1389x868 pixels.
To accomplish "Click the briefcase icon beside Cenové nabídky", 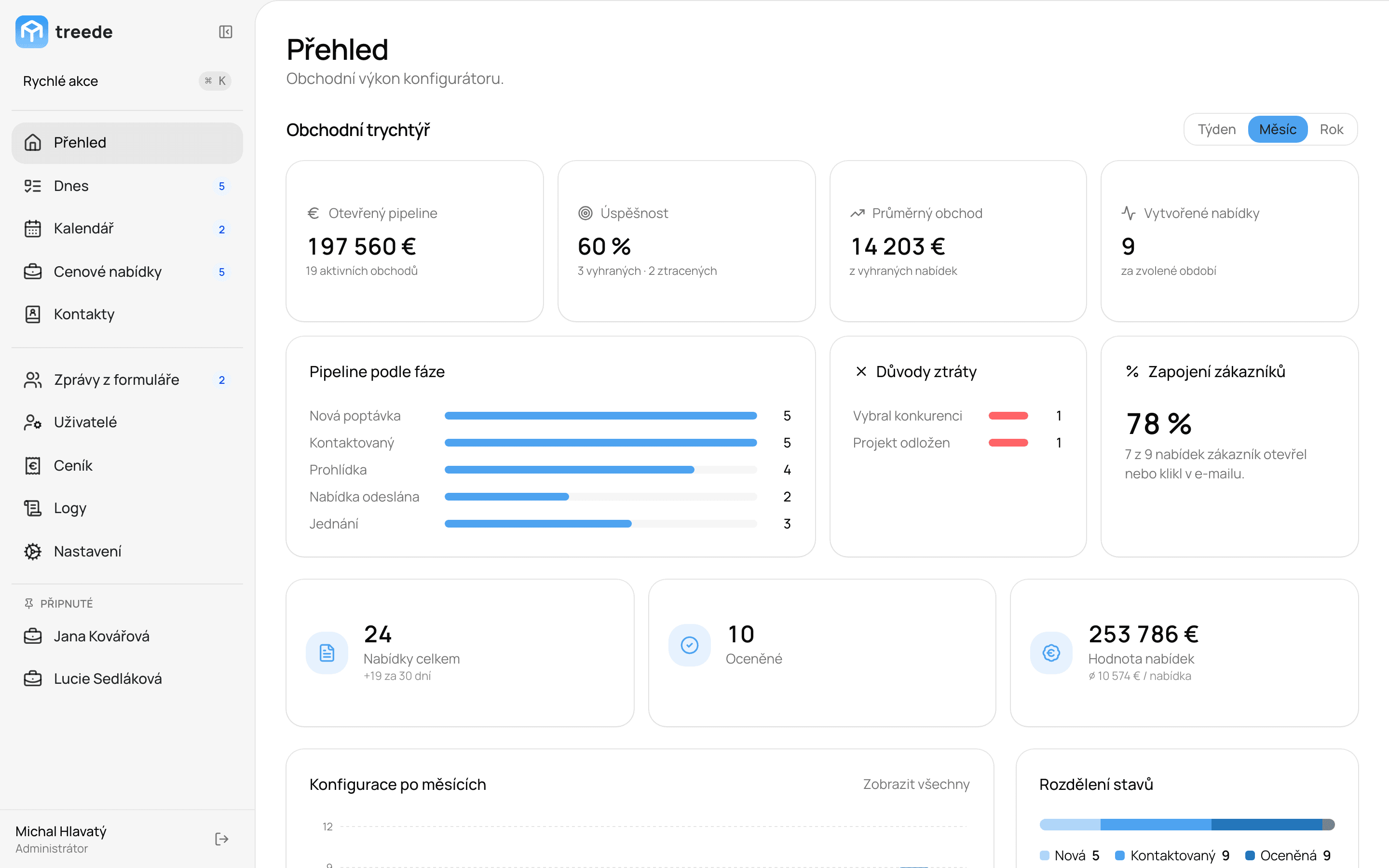I will coord(33,271).
